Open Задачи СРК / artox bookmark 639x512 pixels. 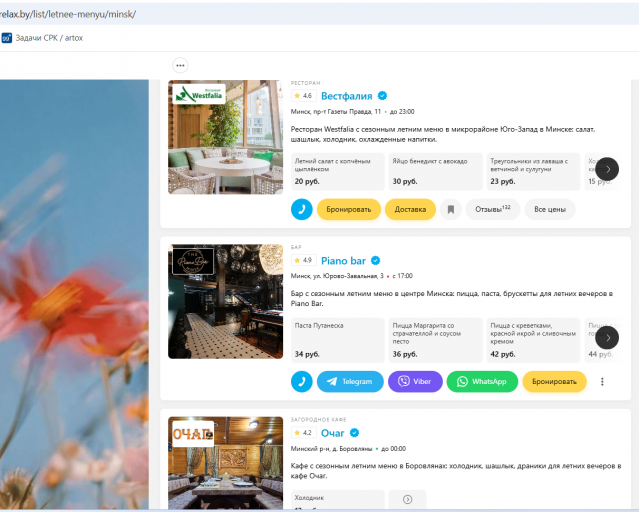[42, 38]
